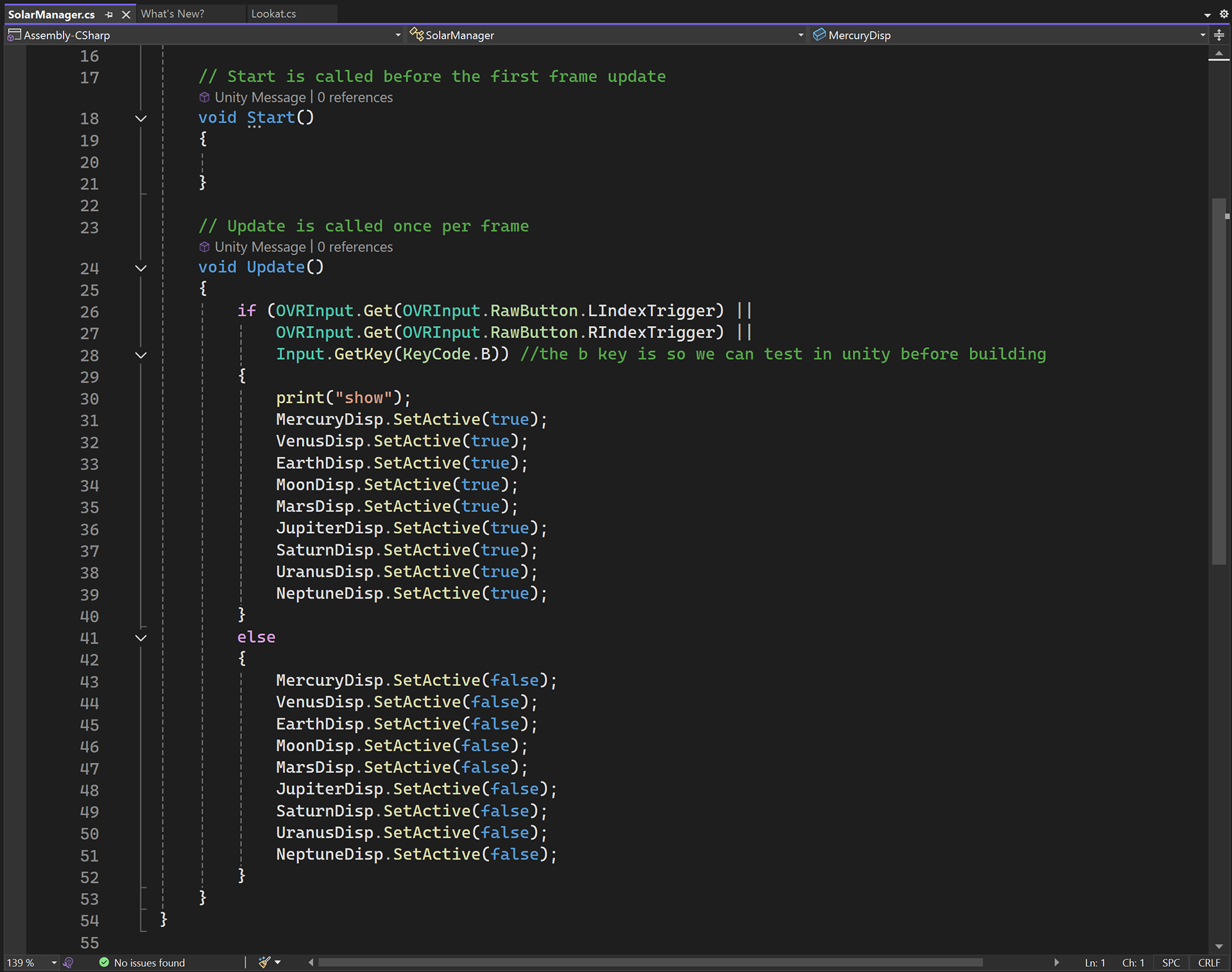Click the No issues found checkmark
The height and width of the screenshot is (972, 1232).
104,962
